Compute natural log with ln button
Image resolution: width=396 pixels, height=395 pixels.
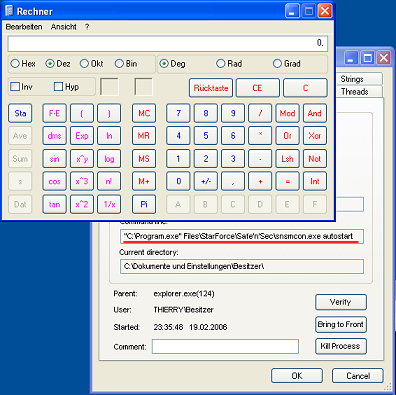[109, 136]
